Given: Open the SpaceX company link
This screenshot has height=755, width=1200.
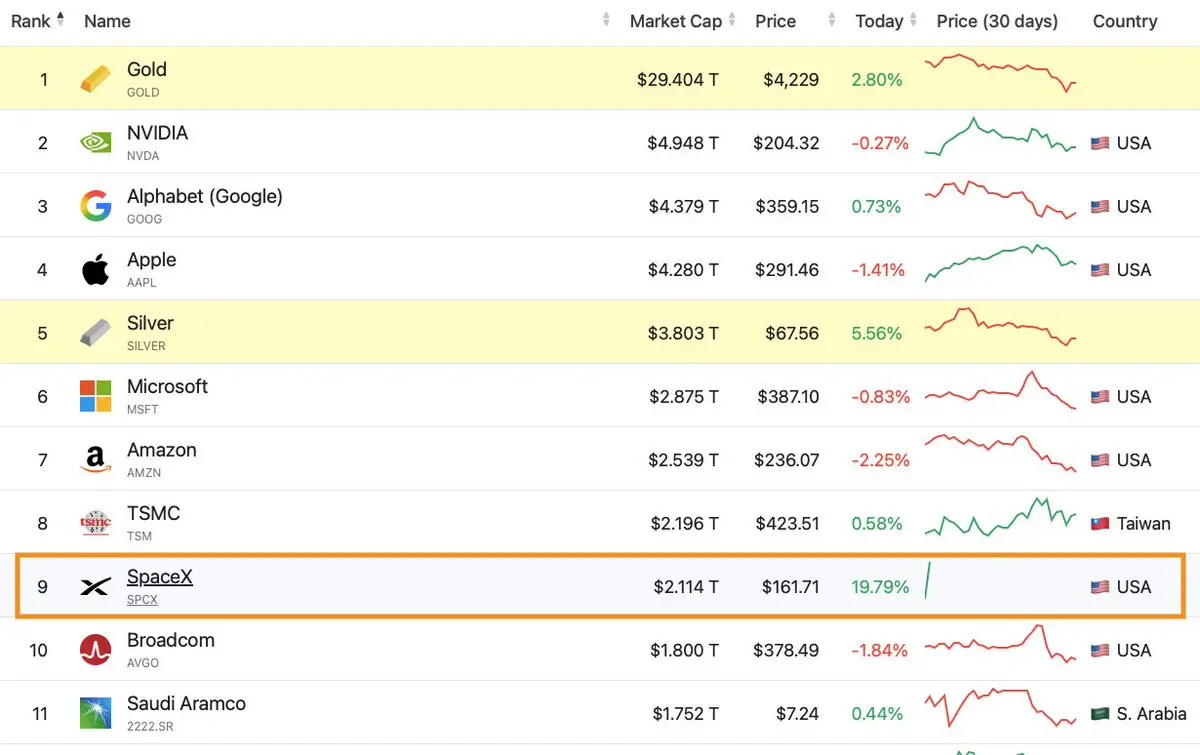Looking at the screenshot, I should [160, 577].
